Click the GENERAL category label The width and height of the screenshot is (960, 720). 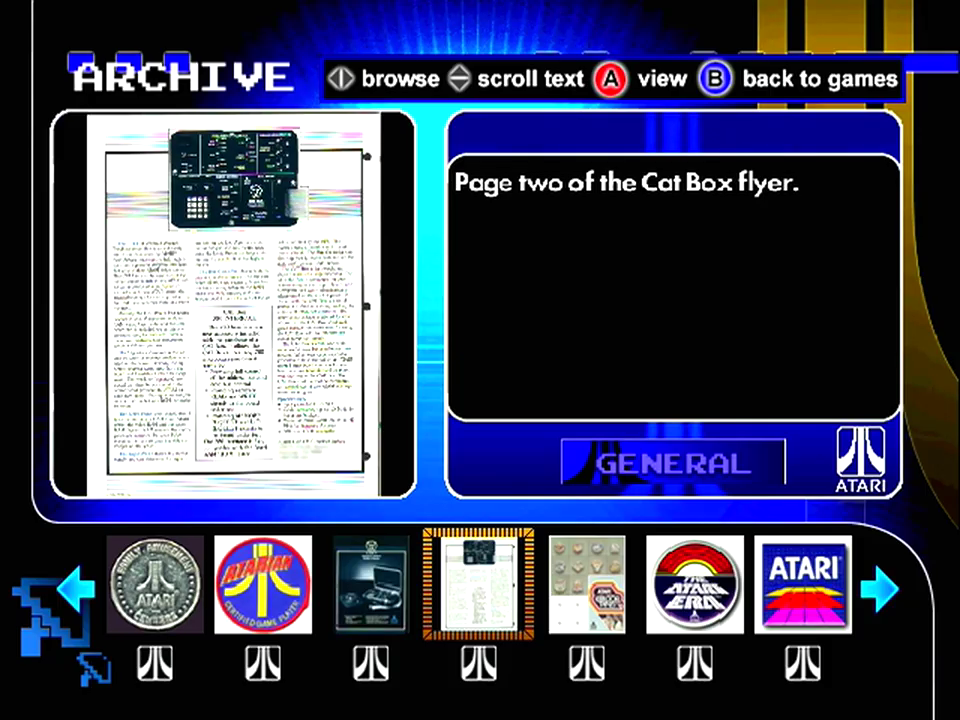(673, 463)
